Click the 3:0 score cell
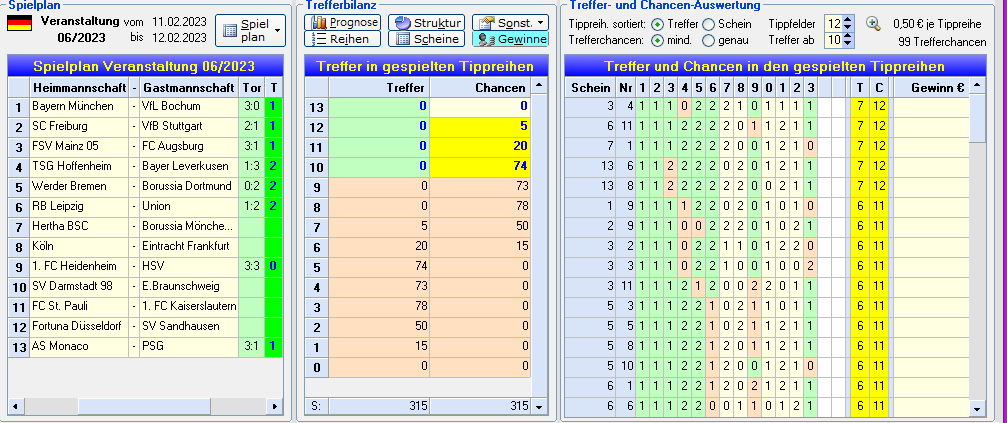 tap(250, 106)
